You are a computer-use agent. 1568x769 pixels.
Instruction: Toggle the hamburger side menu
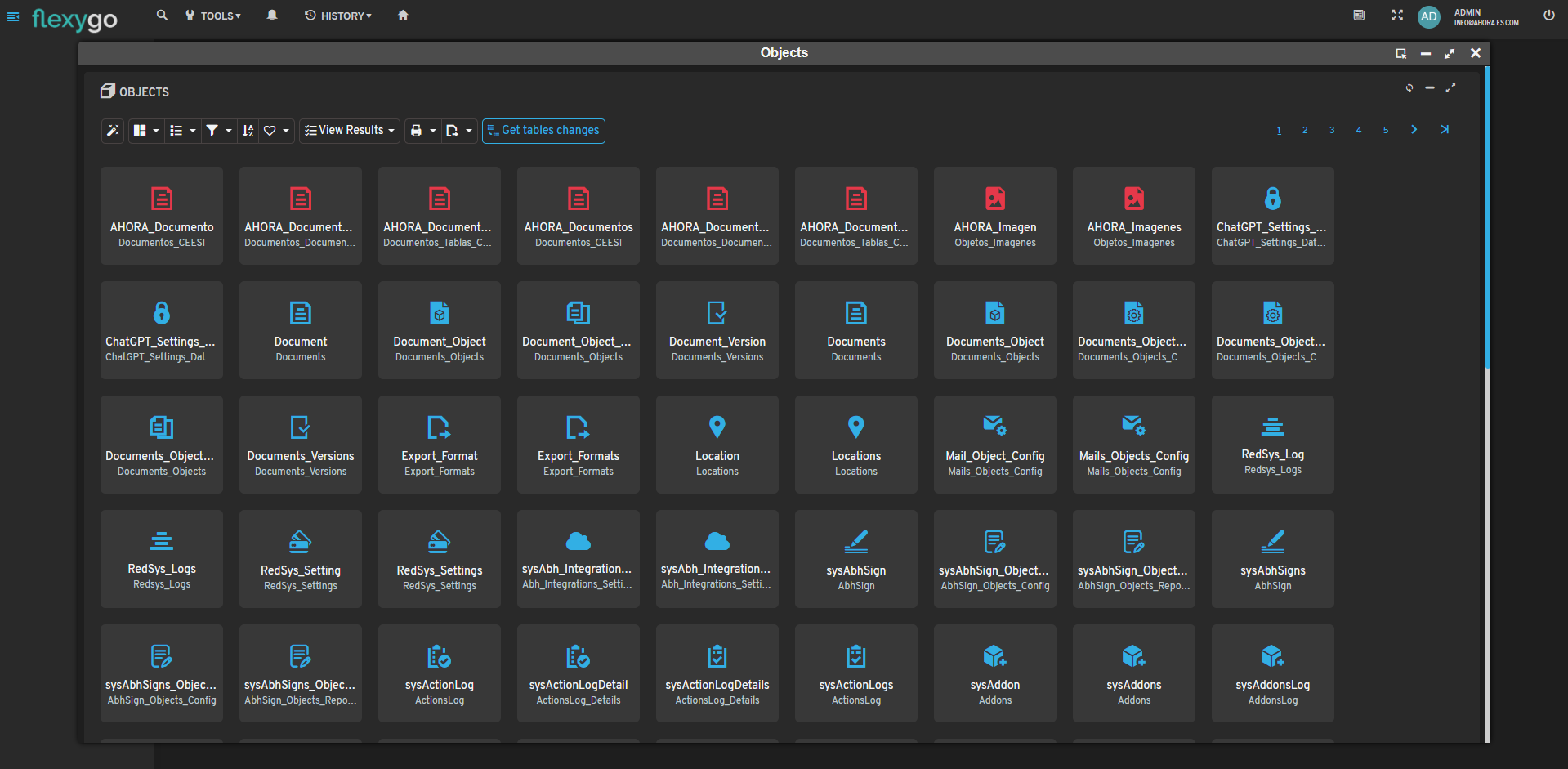13,16
